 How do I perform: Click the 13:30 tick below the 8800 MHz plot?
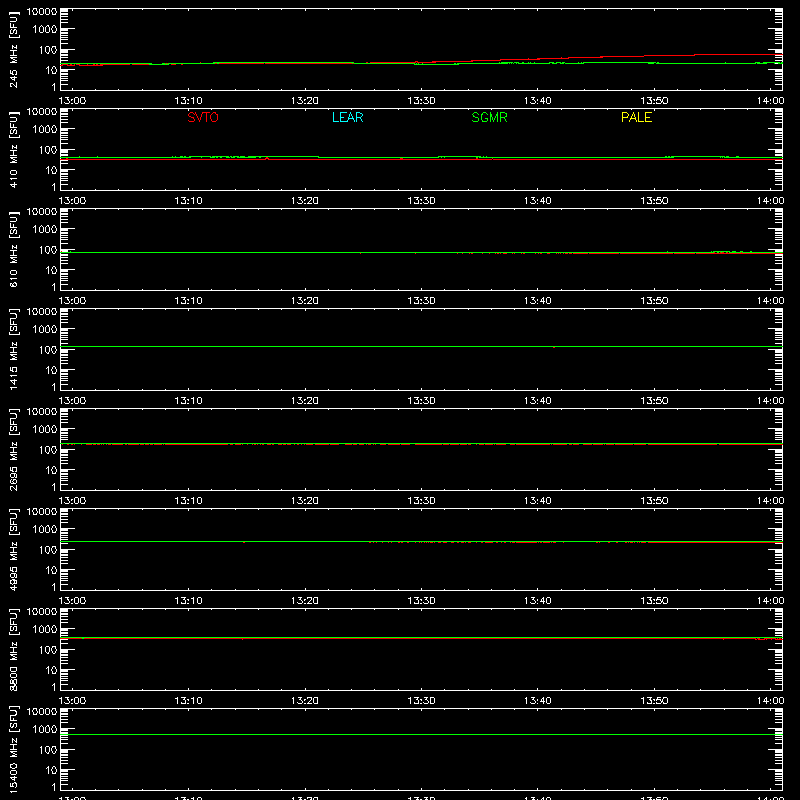[x=421, y=701]
